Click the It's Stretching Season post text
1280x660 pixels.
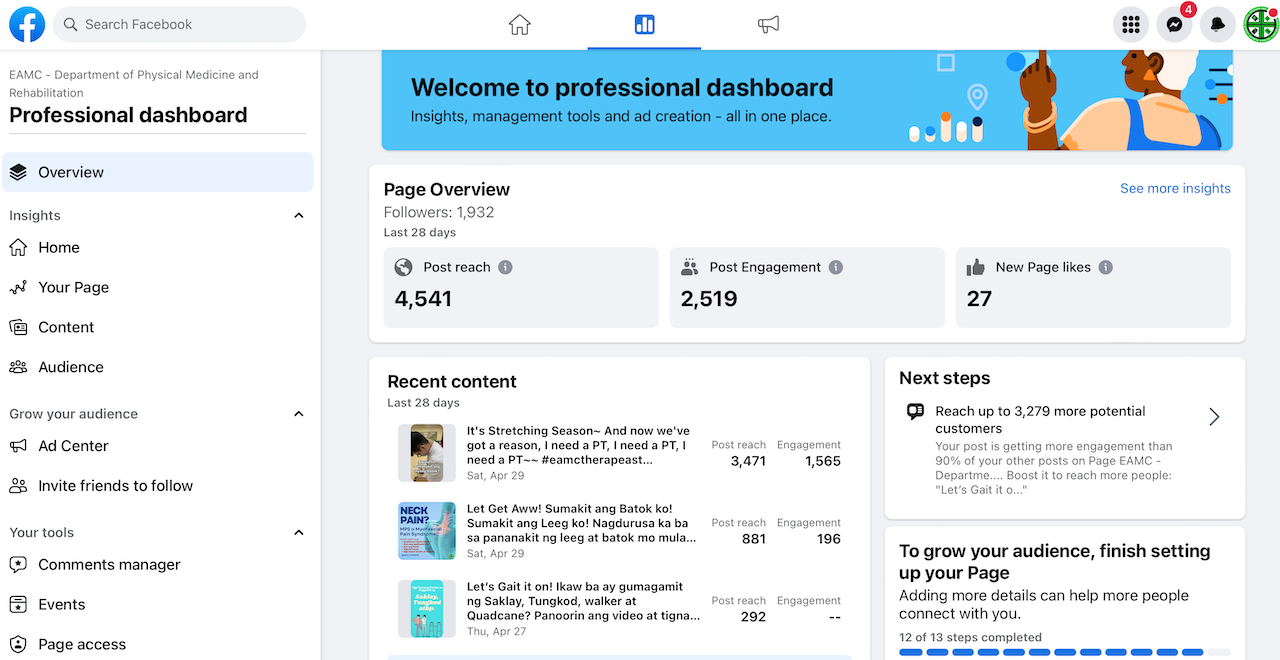[x=579, y=445]
